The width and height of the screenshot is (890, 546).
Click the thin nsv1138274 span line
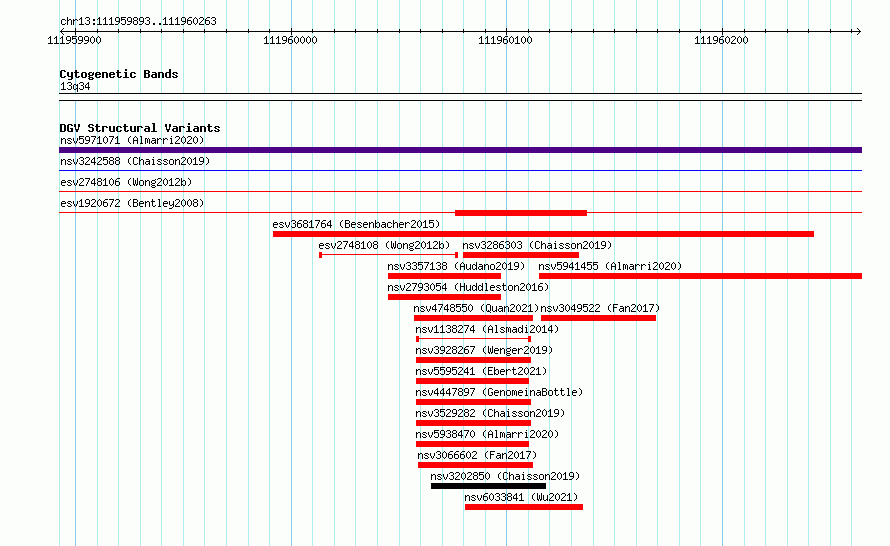point(473,339)
